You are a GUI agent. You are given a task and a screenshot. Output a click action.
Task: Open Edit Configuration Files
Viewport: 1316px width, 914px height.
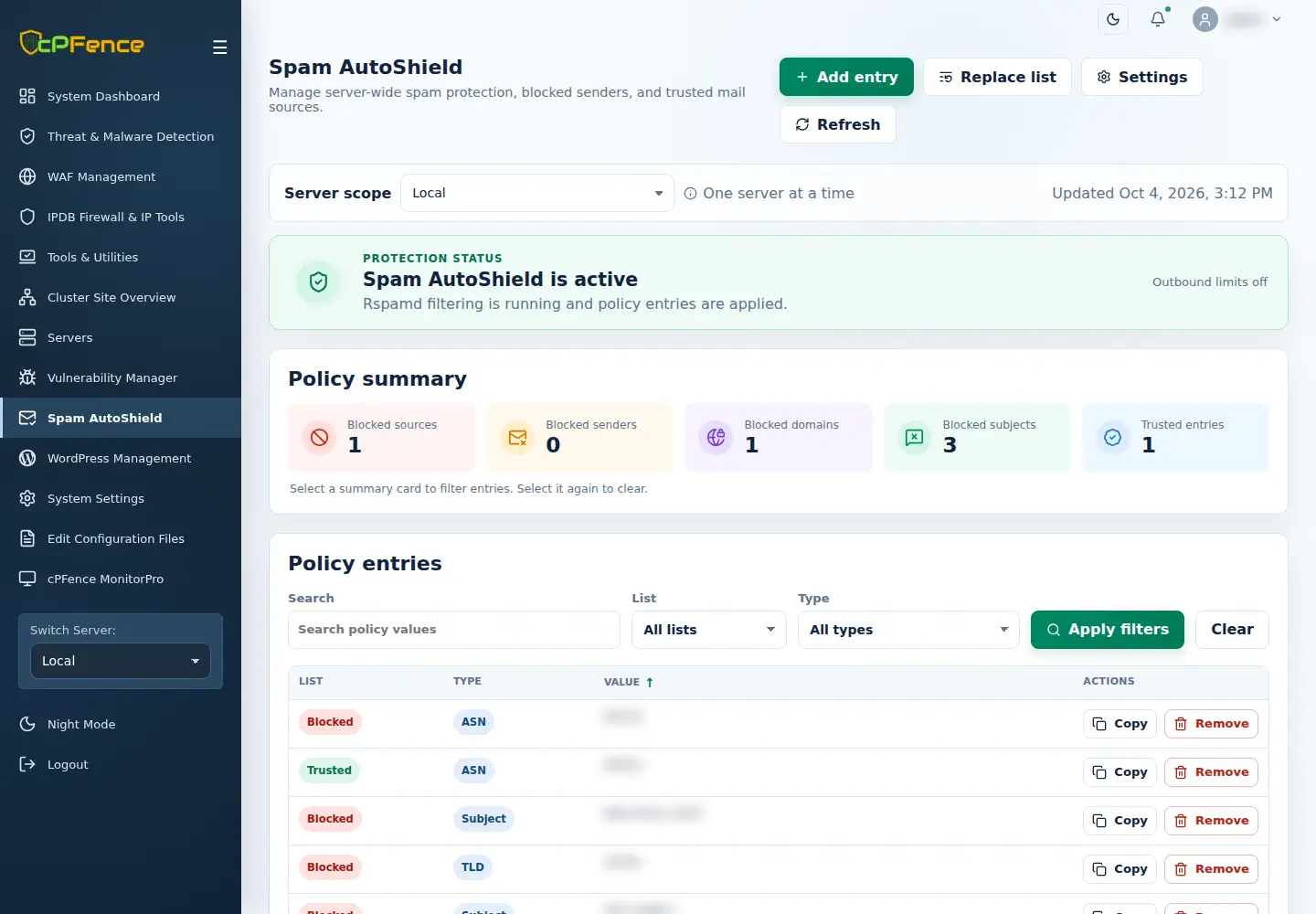(x=121, y=538)
